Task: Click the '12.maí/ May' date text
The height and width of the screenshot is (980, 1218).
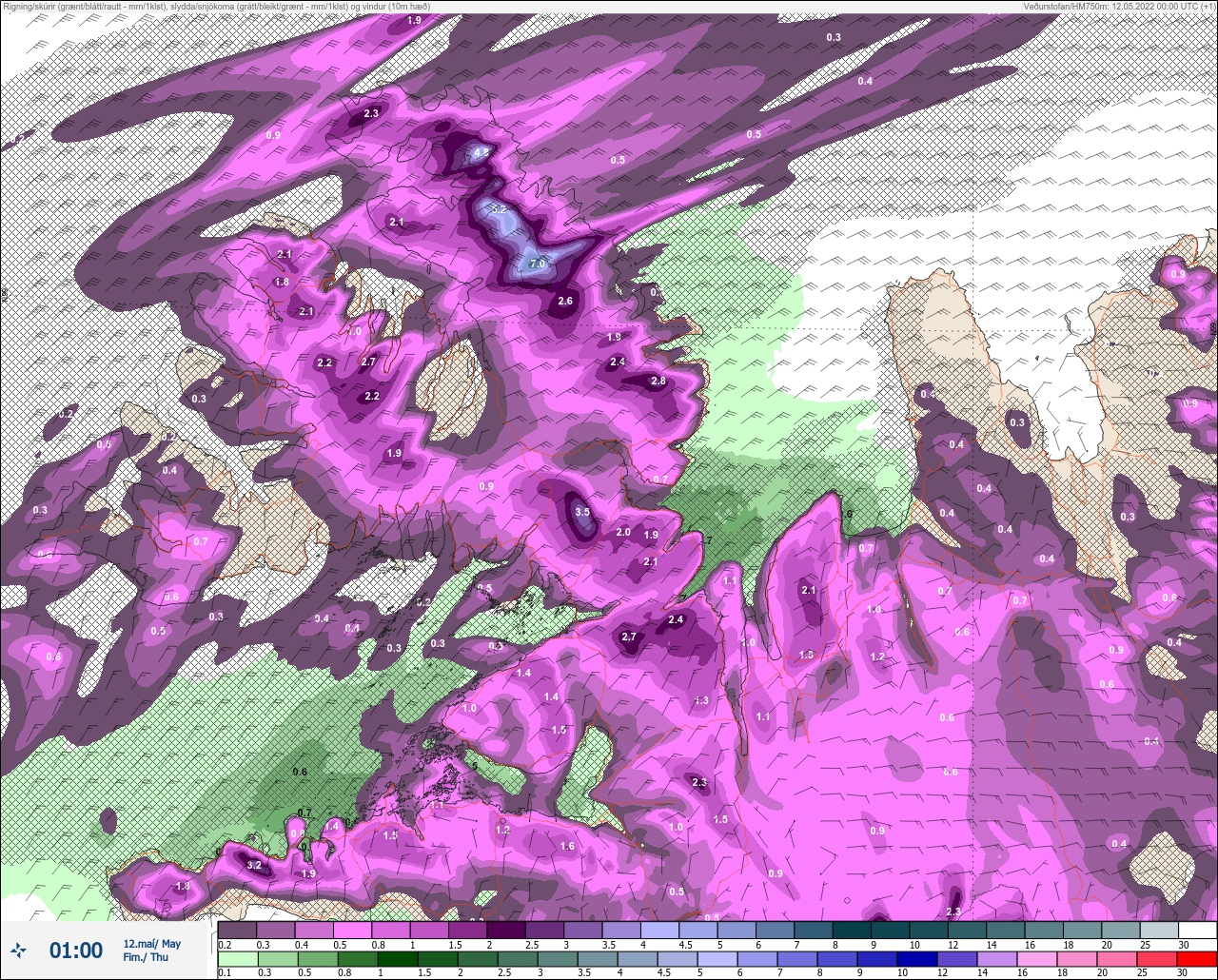Action: pyautogui.click(x=151, y=944)
